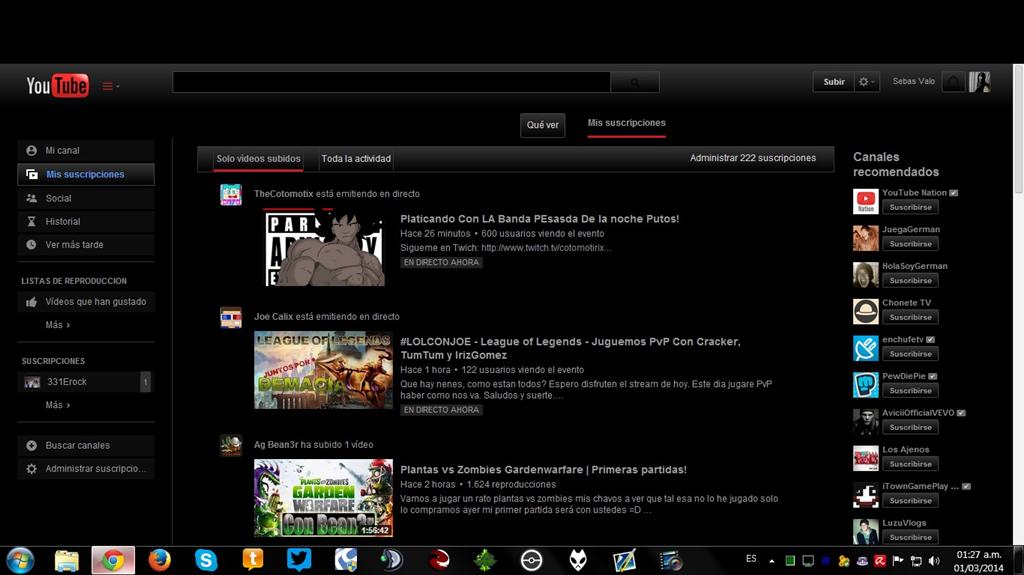The height and width of the screenshot is (575, 1024).
Task: Click Joe Calix channel avatar
Action: click(231, 318)
